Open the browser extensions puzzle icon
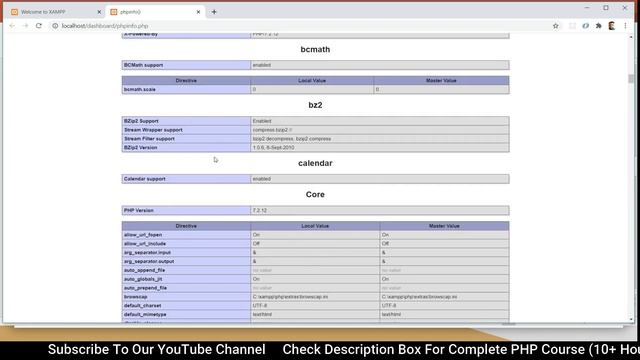 coord(599,26)
